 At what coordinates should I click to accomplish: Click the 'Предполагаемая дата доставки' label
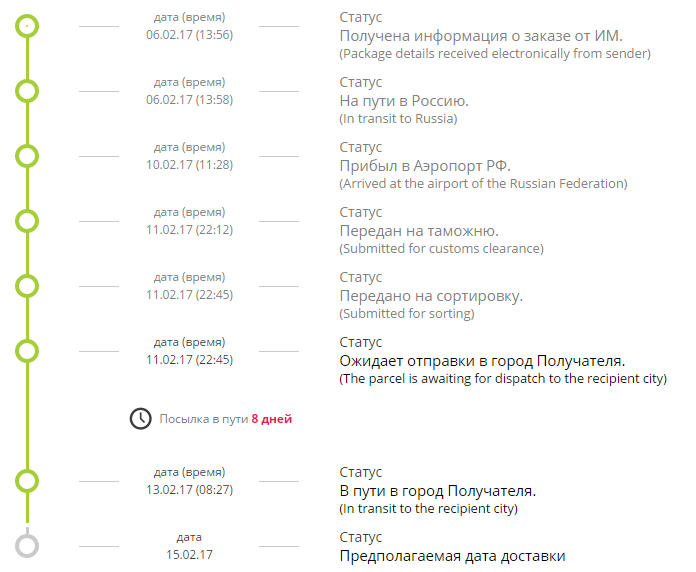[452, 556]
